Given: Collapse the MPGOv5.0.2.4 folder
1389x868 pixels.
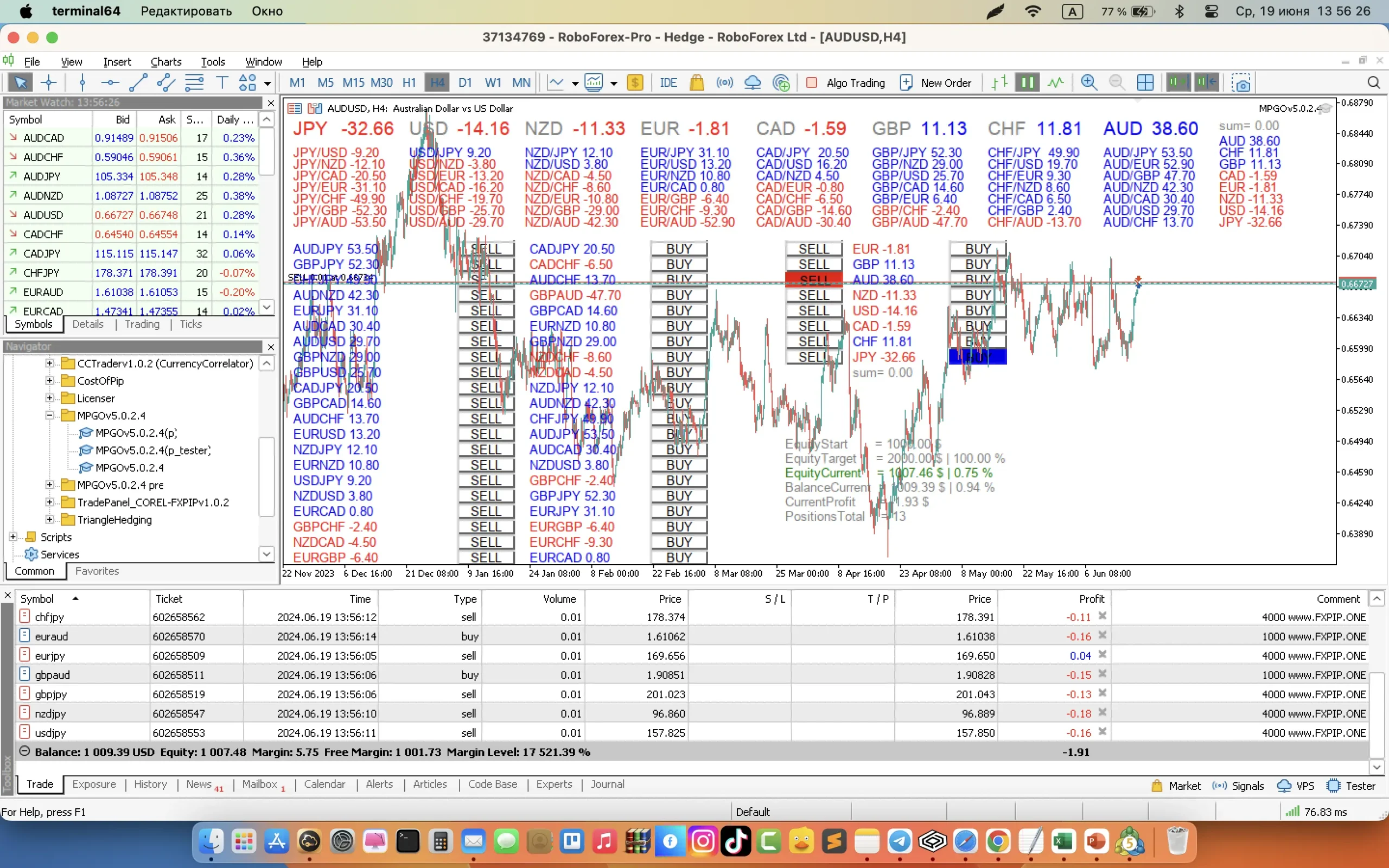Looking at the screenshot, I should 49,415.
